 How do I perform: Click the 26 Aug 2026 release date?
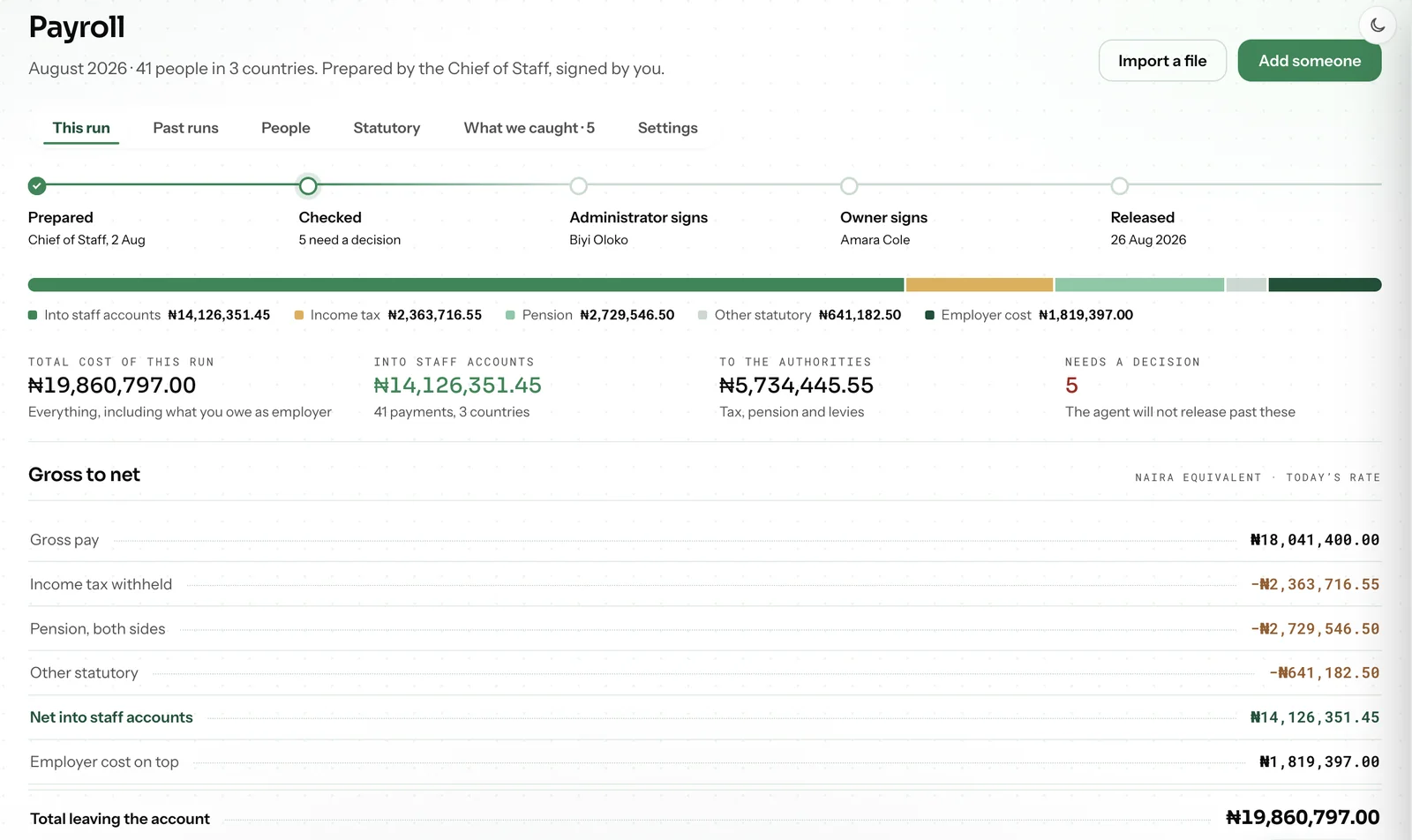tap(1148, 240)
